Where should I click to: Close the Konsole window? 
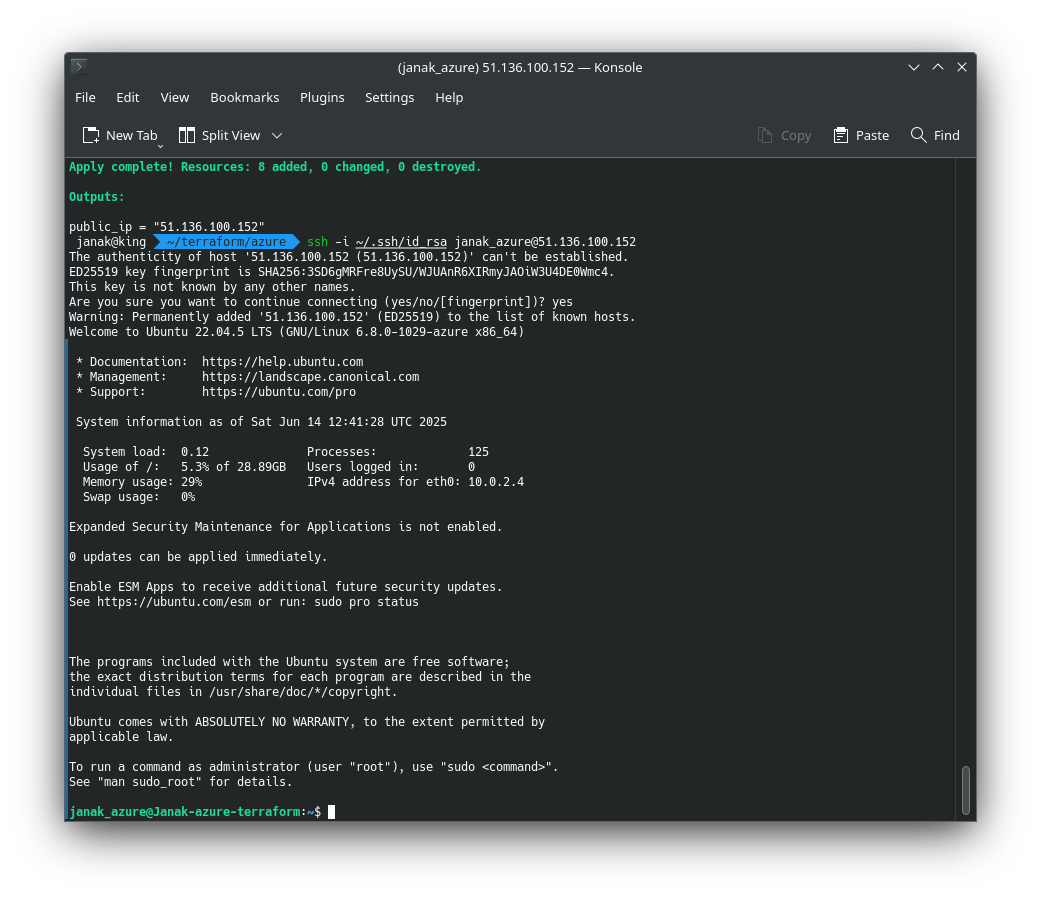(962, 67)
